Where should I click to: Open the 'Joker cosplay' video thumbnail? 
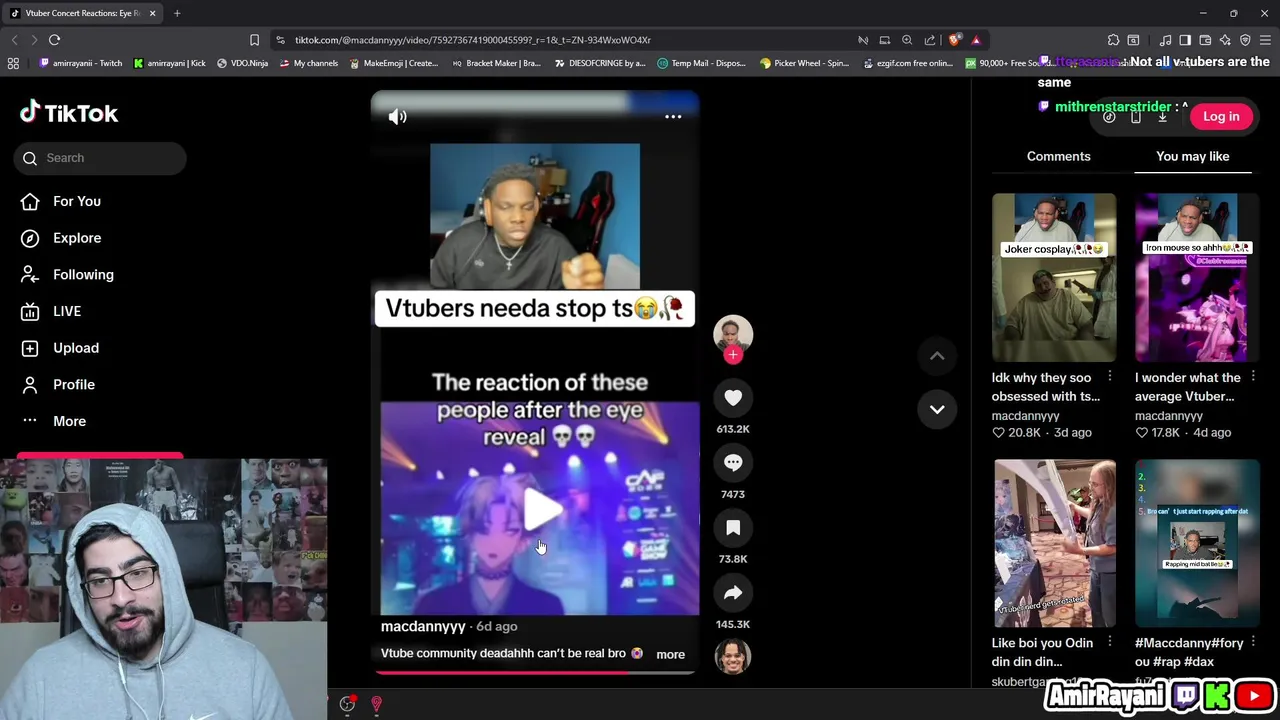[x=1054, y=277]
